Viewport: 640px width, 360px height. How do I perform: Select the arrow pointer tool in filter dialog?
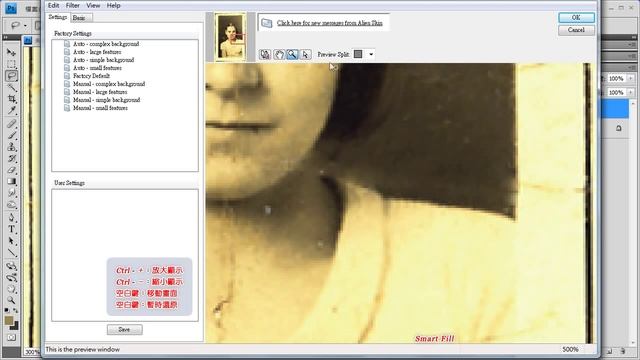pyautogui.click(x=305, y=54)
